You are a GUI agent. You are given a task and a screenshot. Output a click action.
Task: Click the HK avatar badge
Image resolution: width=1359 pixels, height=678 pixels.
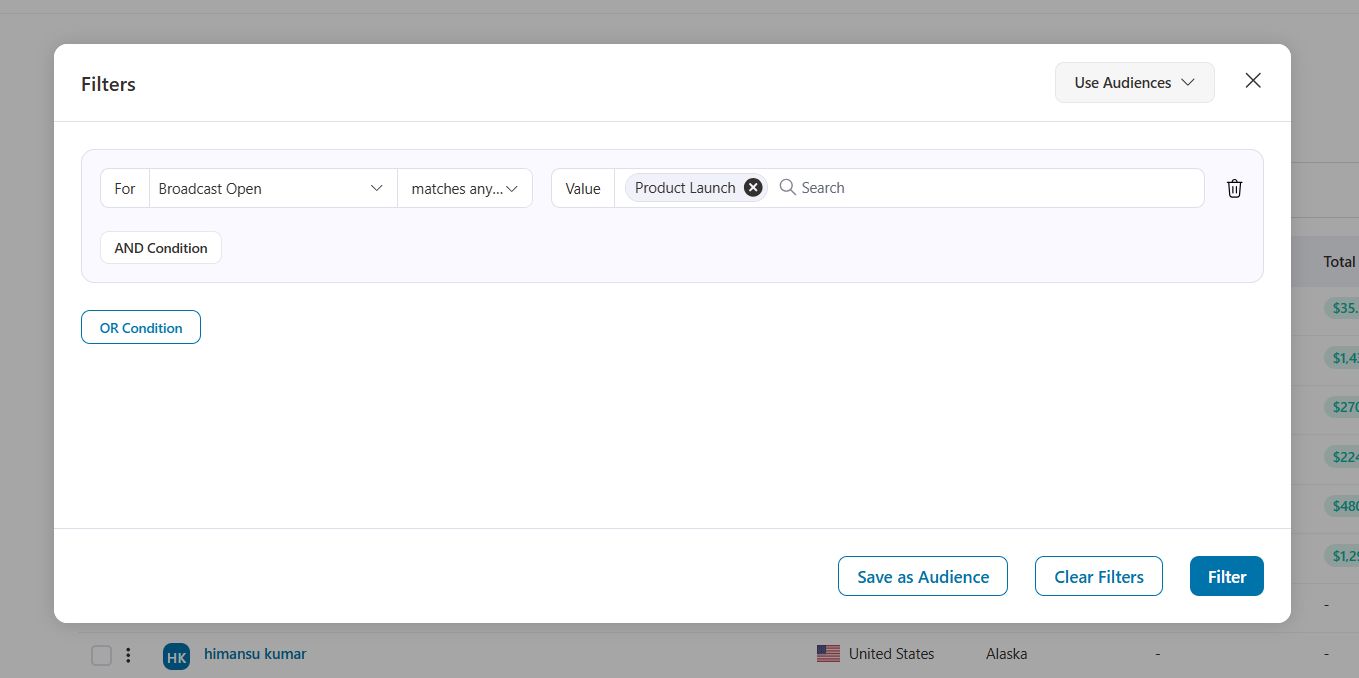pyautogui.click(x=176, y=656)
